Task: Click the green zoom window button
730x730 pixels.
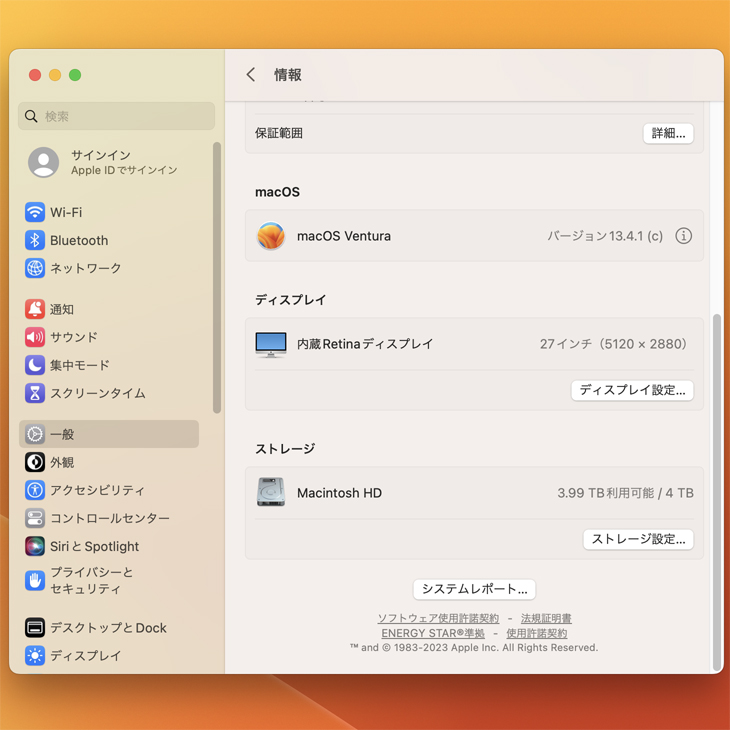Action: pyautogui.click(x=75, y=75)
